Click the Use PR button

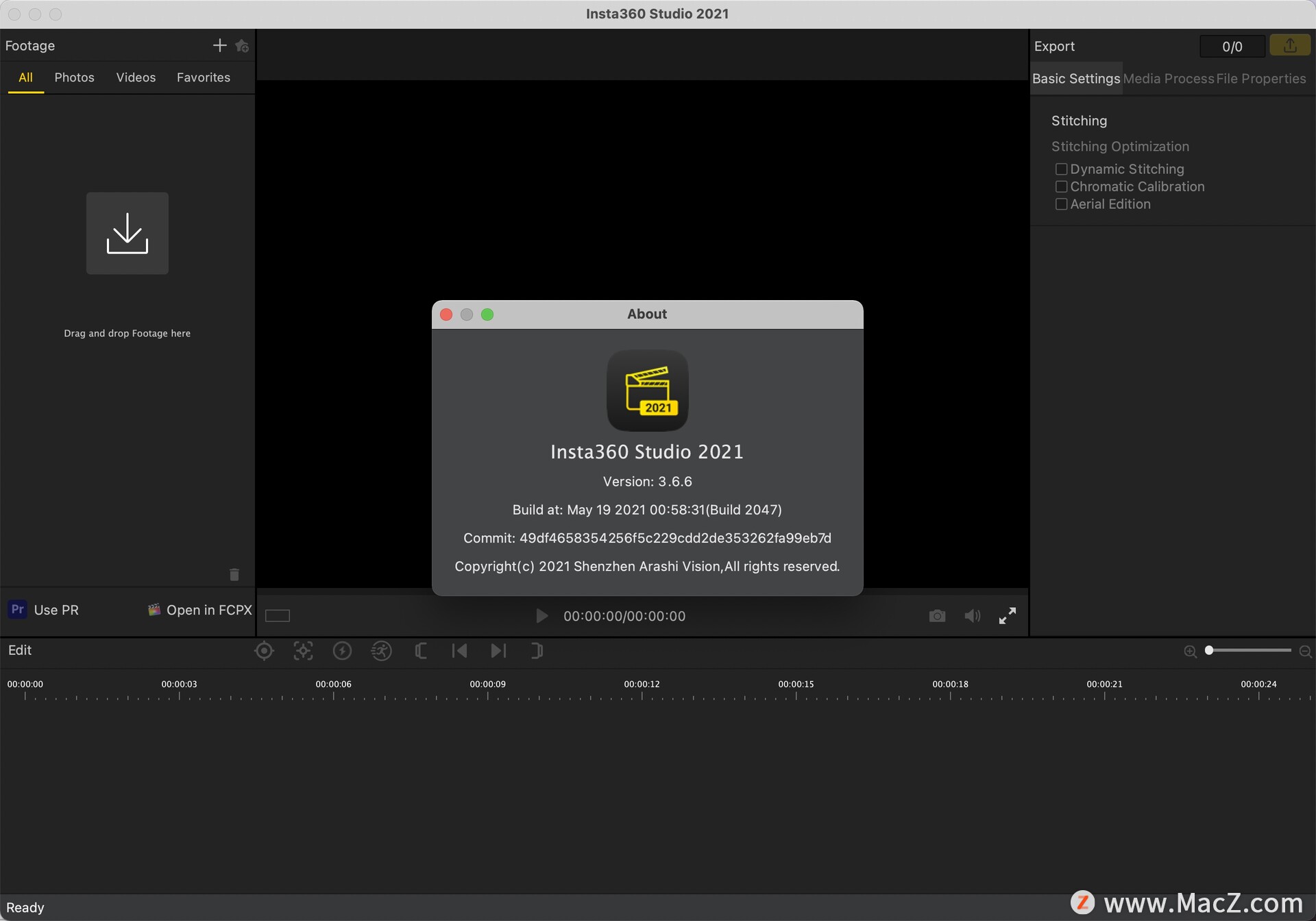(x=44, y=610)
